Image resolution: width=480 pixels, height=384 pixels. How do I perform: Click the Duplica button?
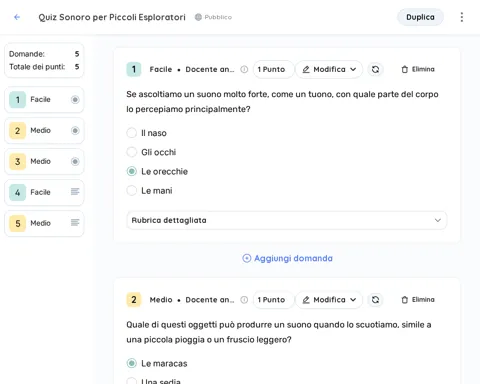coord(420,17)
